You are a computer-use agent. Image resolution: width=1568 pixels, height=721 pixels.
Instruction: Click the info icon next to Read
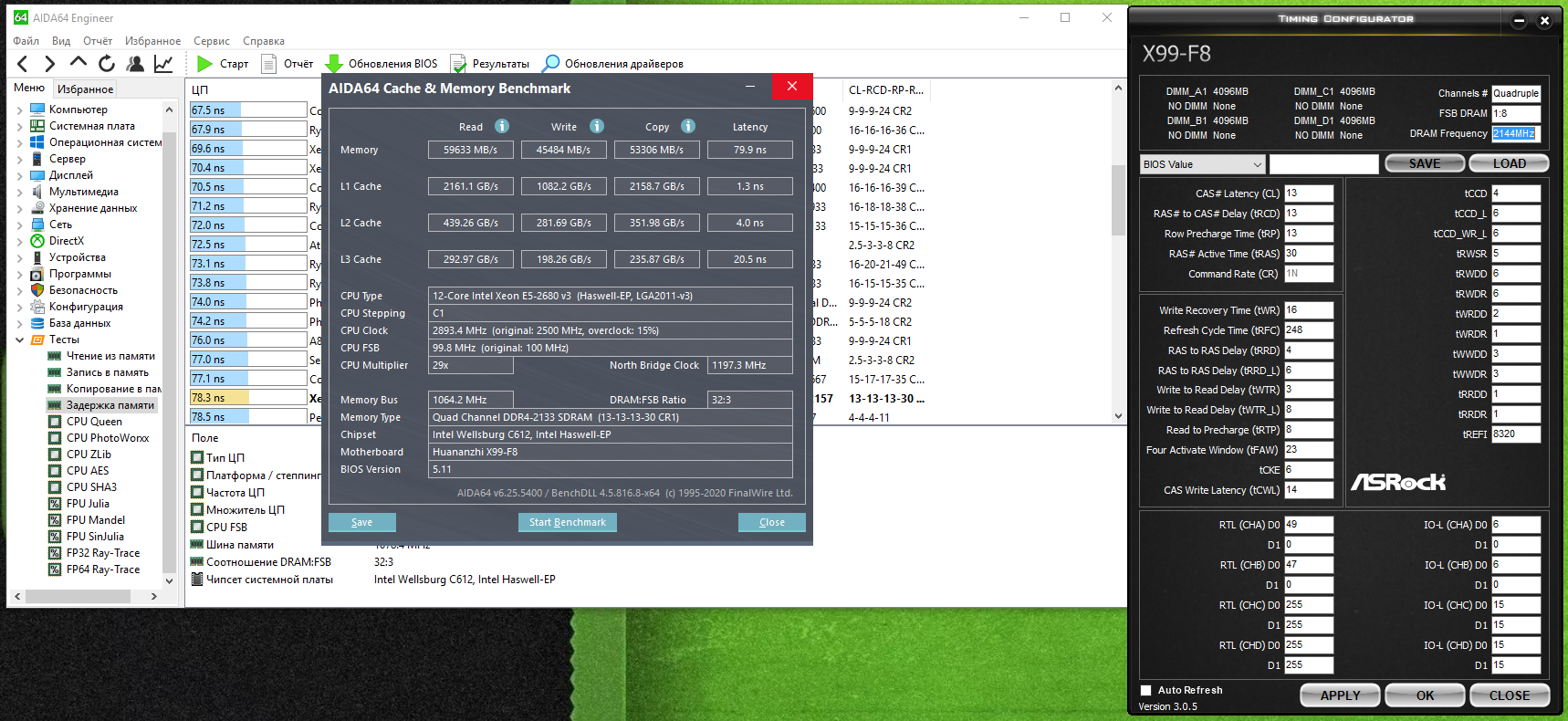502,126
